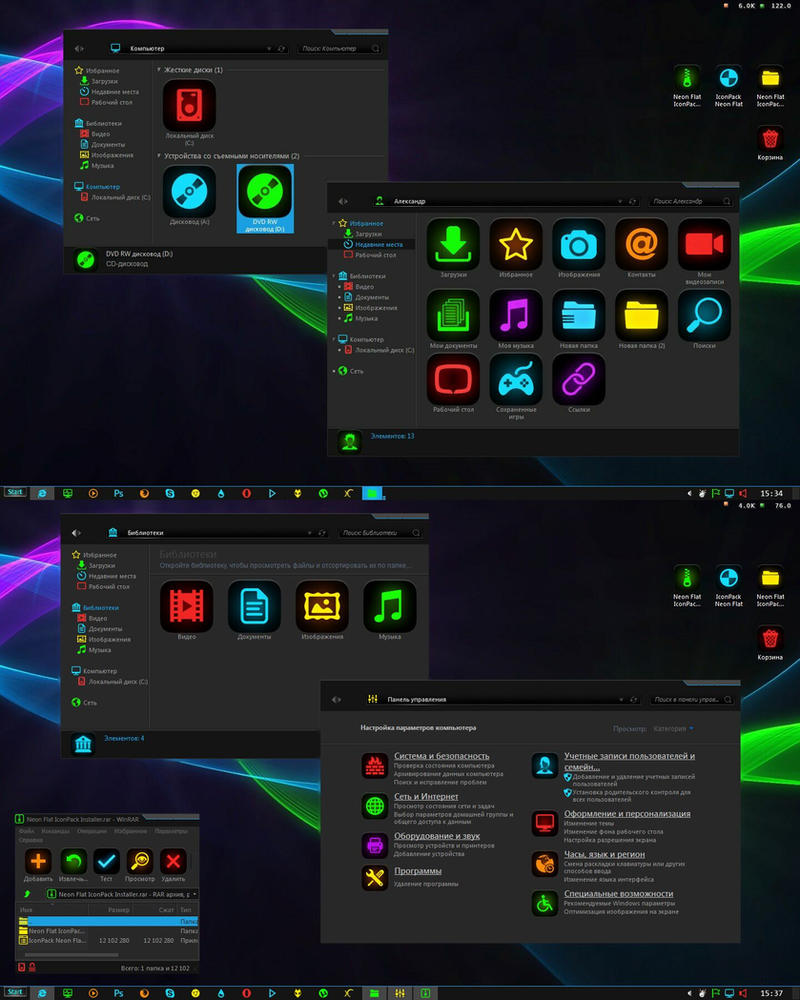Image resolution: width=800 pixels, height=1000 pixels.
Task: Click the WinRAR Добавить (Add) icon
Action: click(x=38, y=861)
